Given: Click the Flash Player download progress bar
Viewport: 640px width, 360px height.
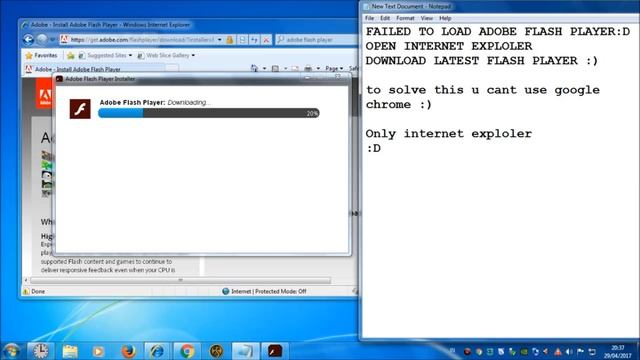Looking at the screenshot, I should click(209, 113).
